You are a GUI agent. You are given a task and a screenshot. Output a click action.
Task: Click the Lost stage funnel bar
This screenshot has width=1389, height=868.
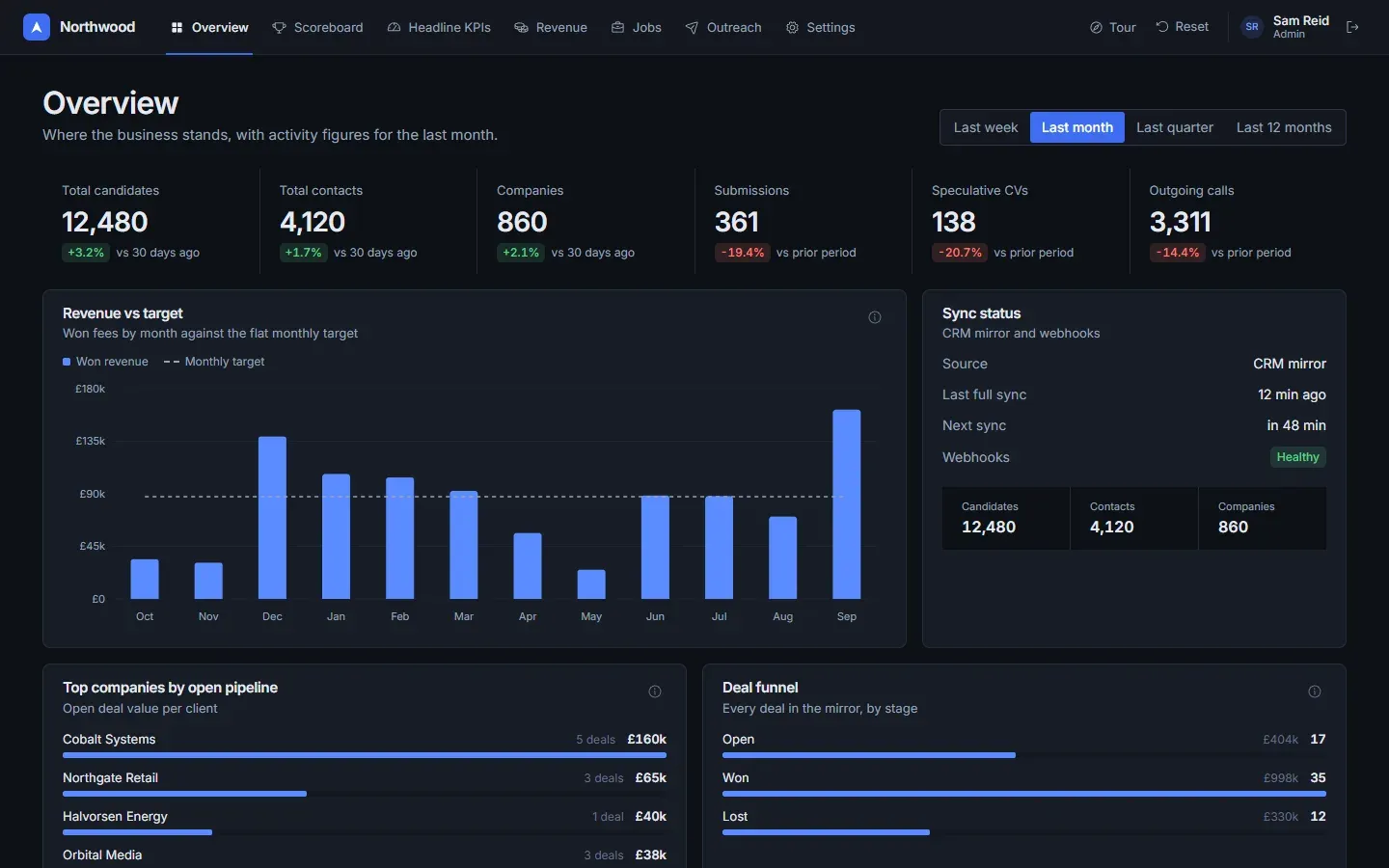(x=826, y=832)
